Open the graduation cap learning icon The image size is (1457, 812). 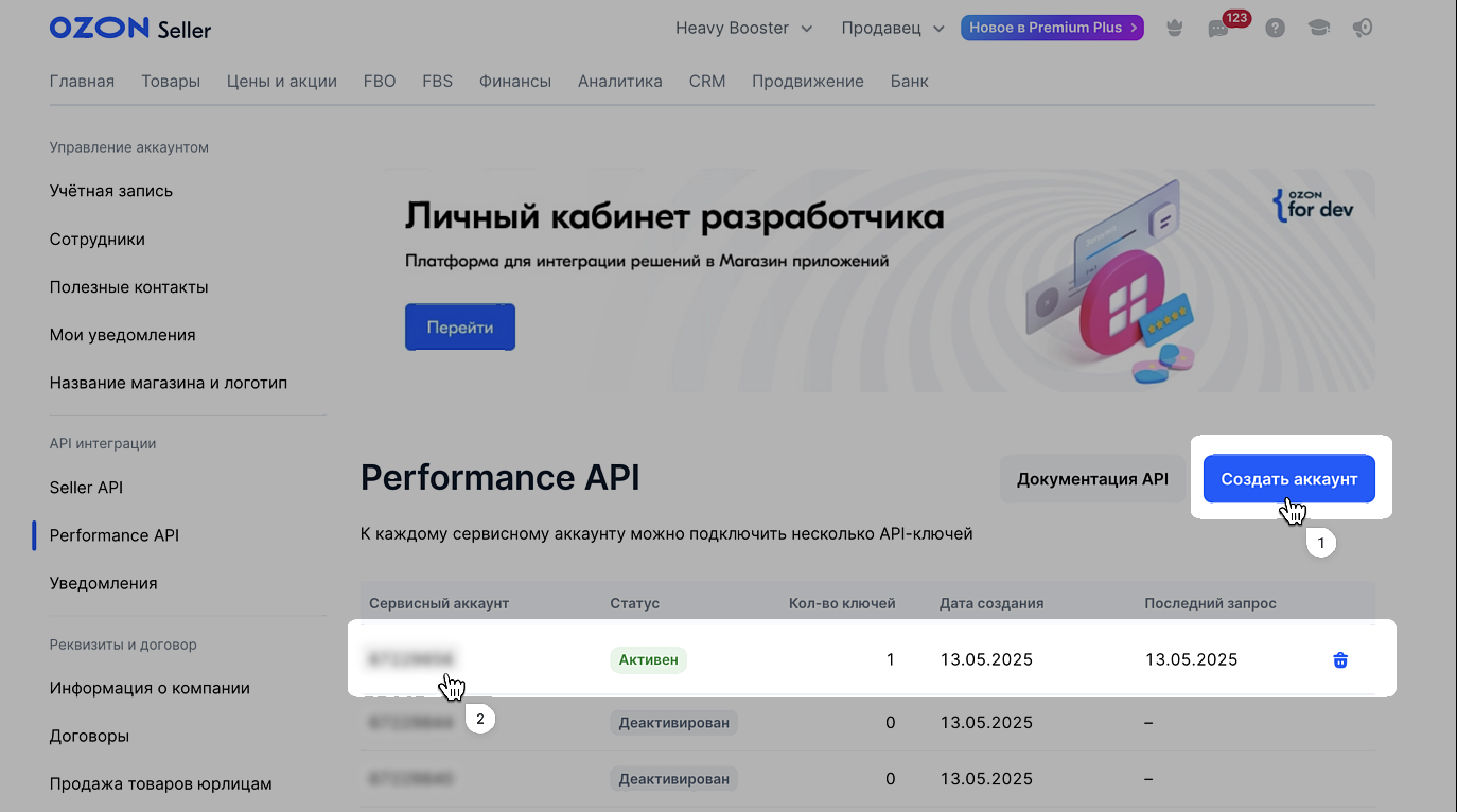click(x=1319, y=28)
